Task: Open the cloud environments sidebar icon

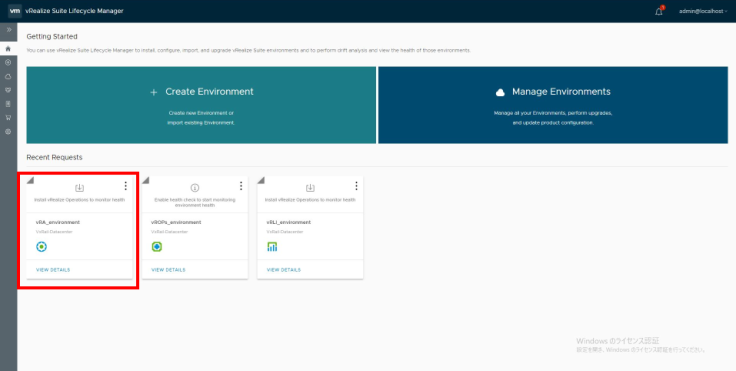Action: (x=8, y=76)
